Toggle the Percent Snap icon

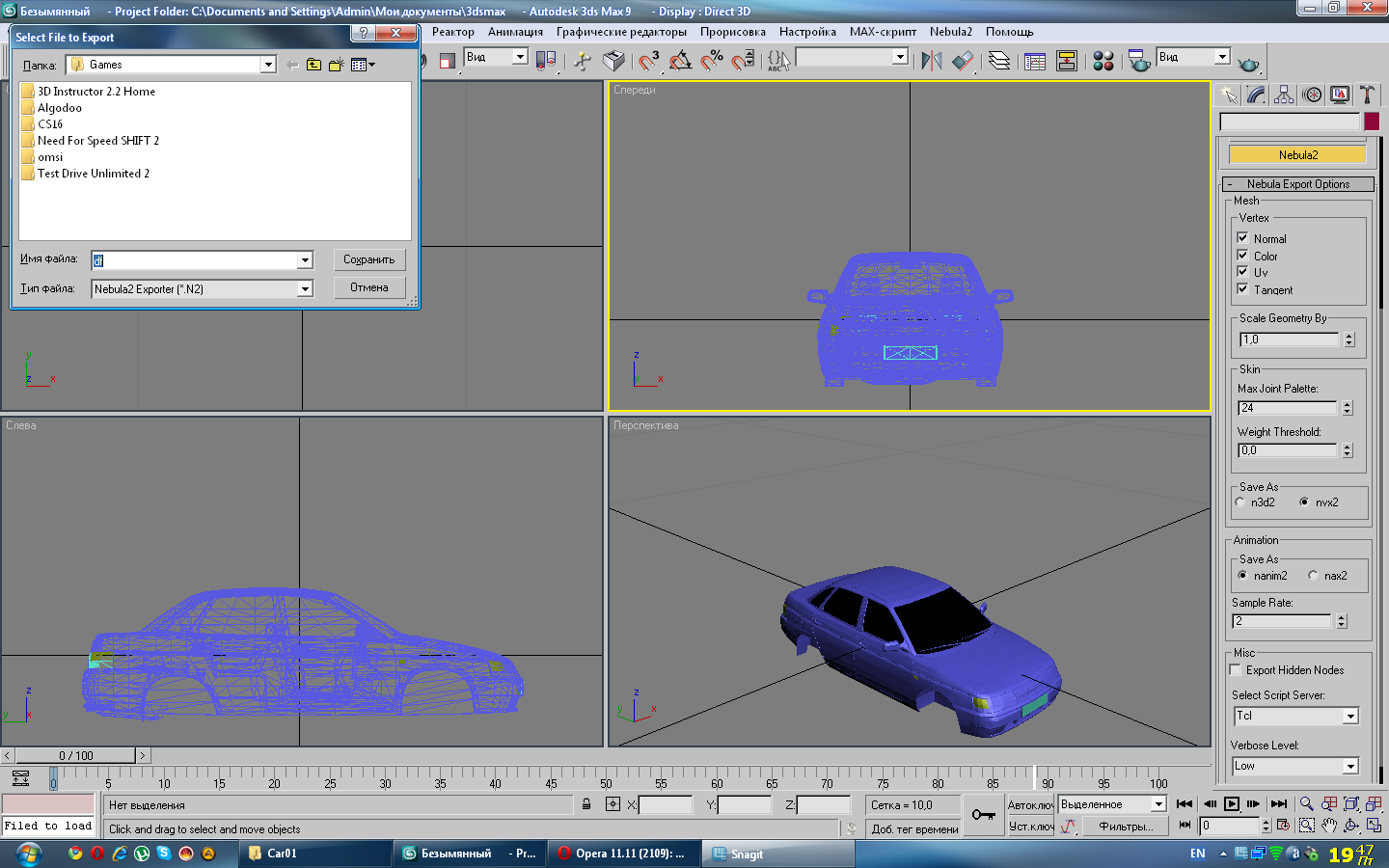(712, 61)
